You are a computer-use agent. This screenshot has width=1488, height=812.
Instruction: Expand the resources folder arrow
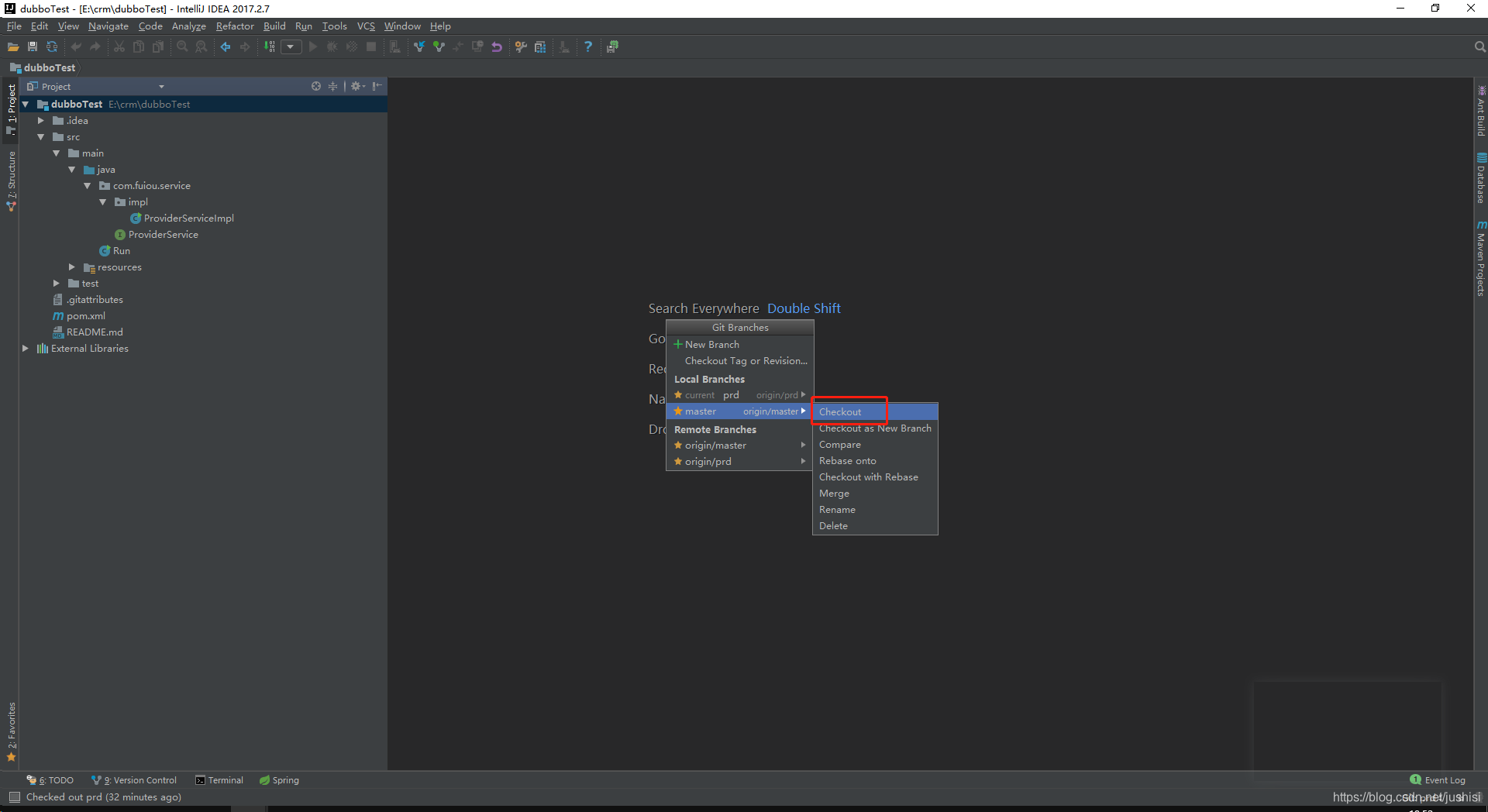[72, 267]
